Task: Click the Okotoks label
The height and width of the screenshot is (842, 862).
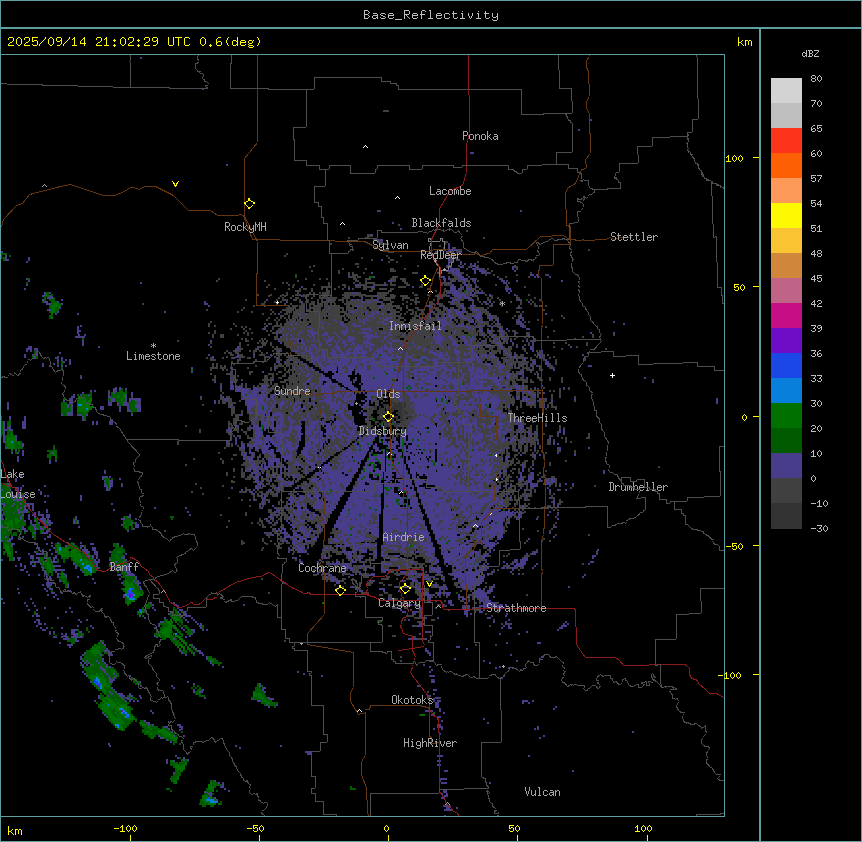Action: click(x=412, y=700)
